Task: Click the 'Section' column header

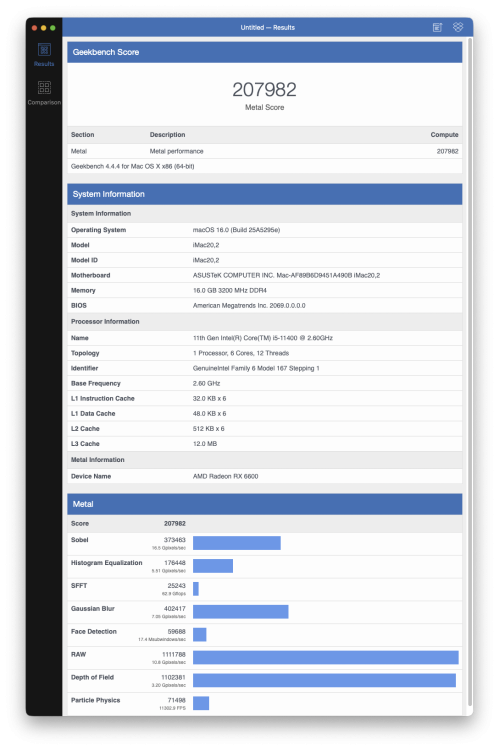Action: (83, 135)
